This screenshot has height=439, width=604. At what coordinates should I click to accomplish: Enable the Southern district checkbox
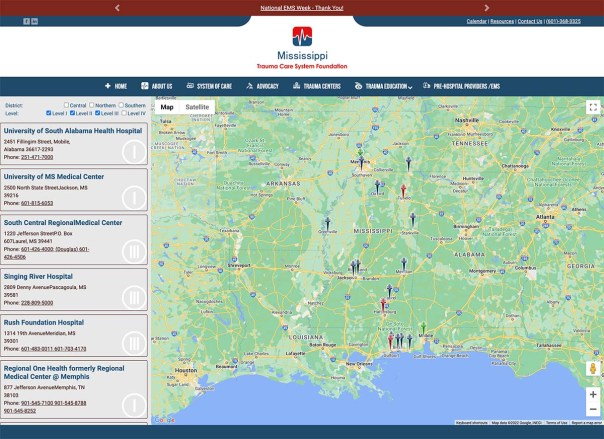click(x=121, y=105)
